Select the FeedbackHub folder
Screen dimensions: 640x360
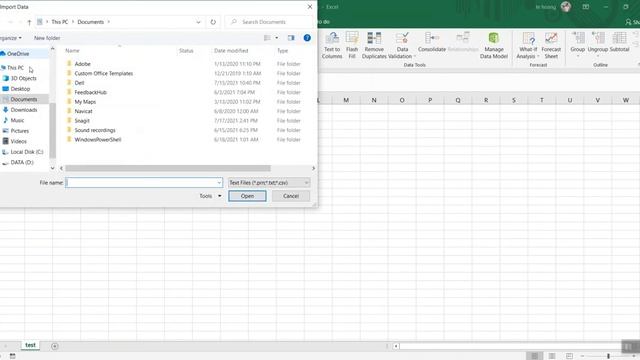pos(90,92)
